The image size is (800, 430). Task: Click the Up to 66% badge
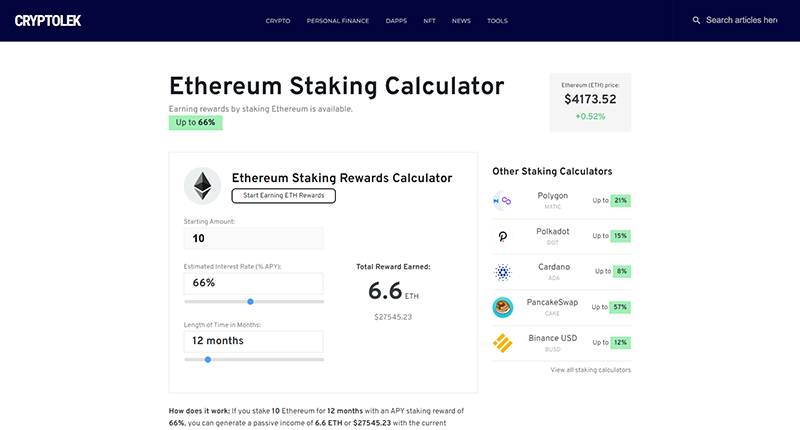[x=195, y=123]
